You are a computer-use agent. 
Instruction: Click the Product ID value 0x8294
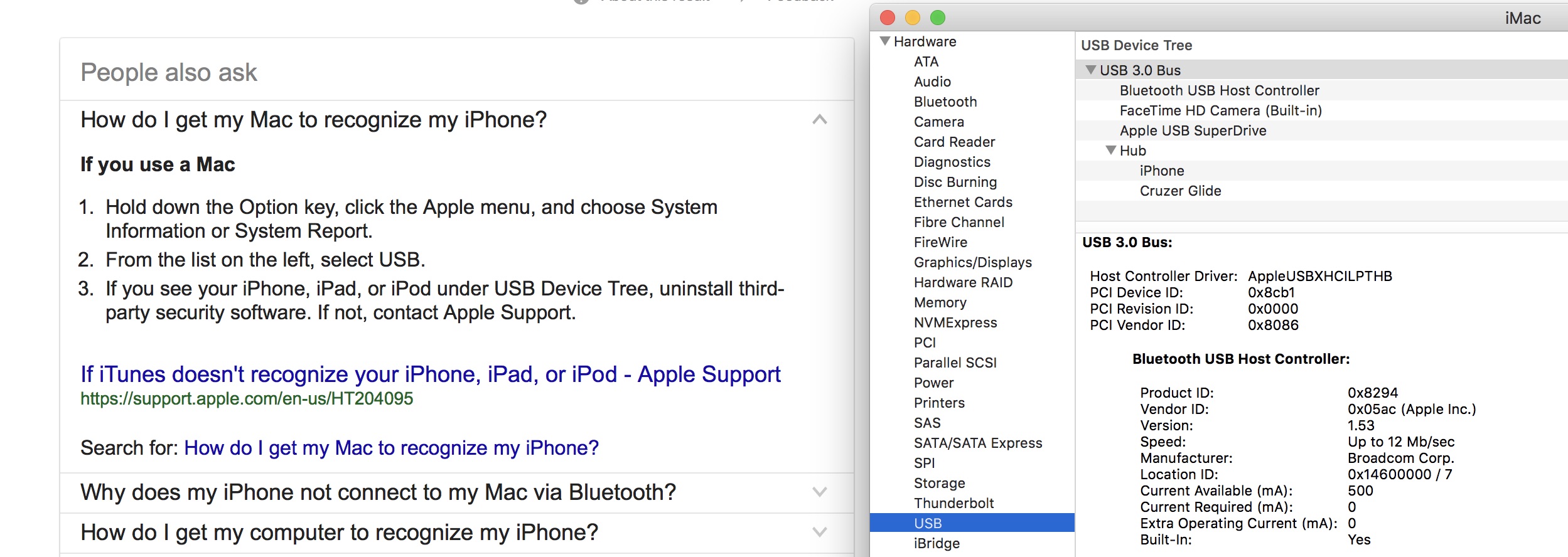(x=1373, y=393)
